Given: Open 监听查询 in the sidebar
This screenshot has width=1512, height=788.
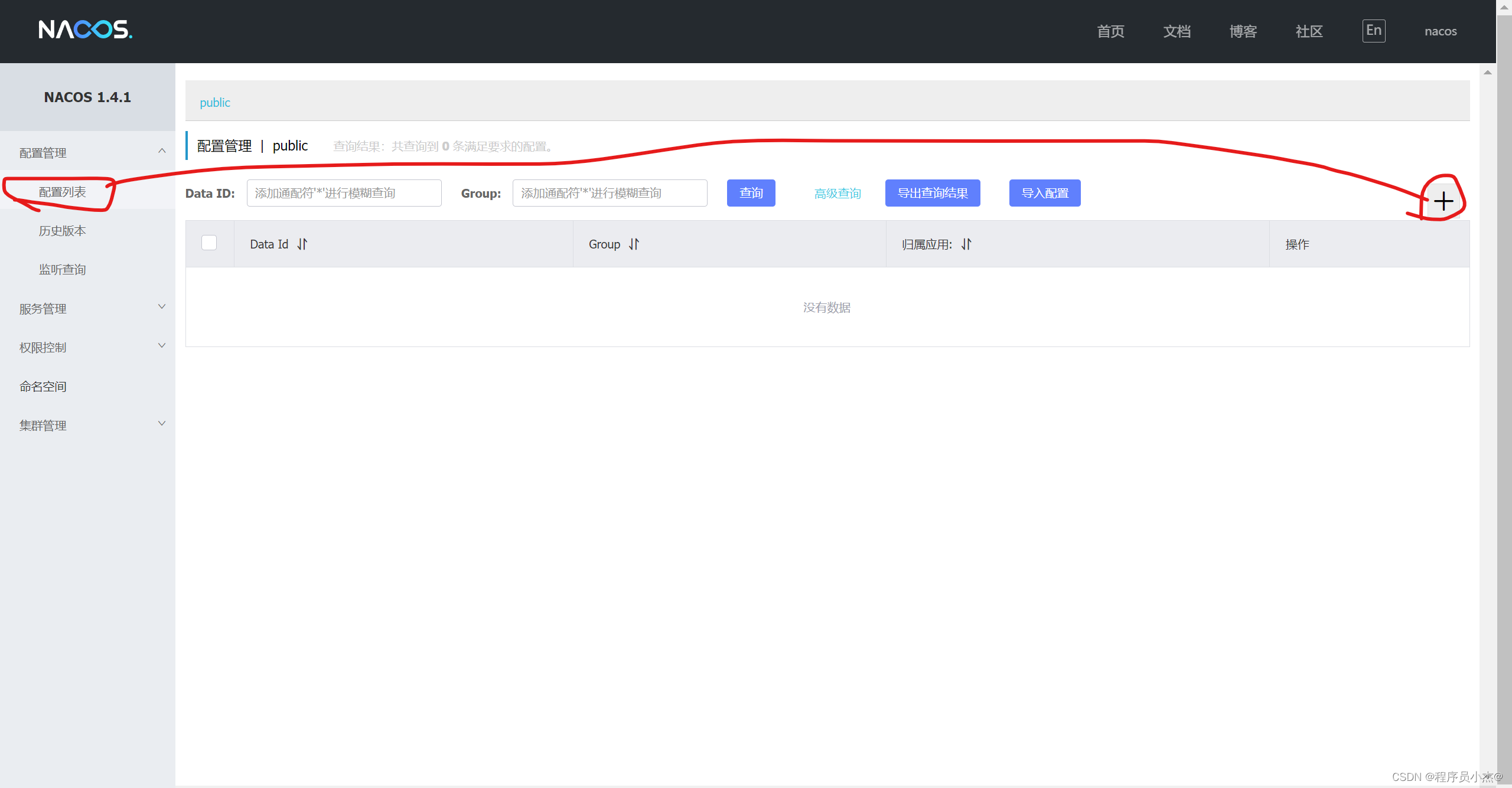Looking at the screenshot, I should [x=63, y=270].
